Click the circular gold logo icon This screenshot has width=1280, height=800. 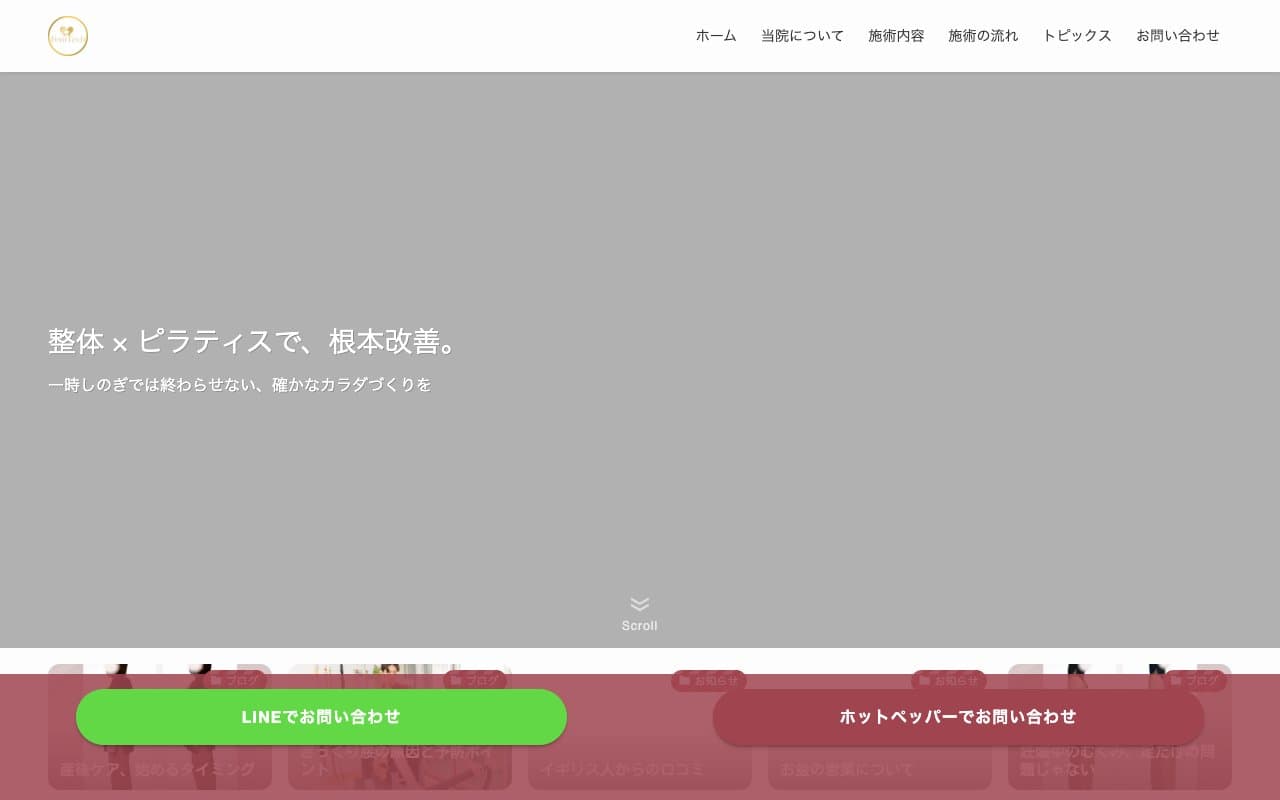[68, 36]
